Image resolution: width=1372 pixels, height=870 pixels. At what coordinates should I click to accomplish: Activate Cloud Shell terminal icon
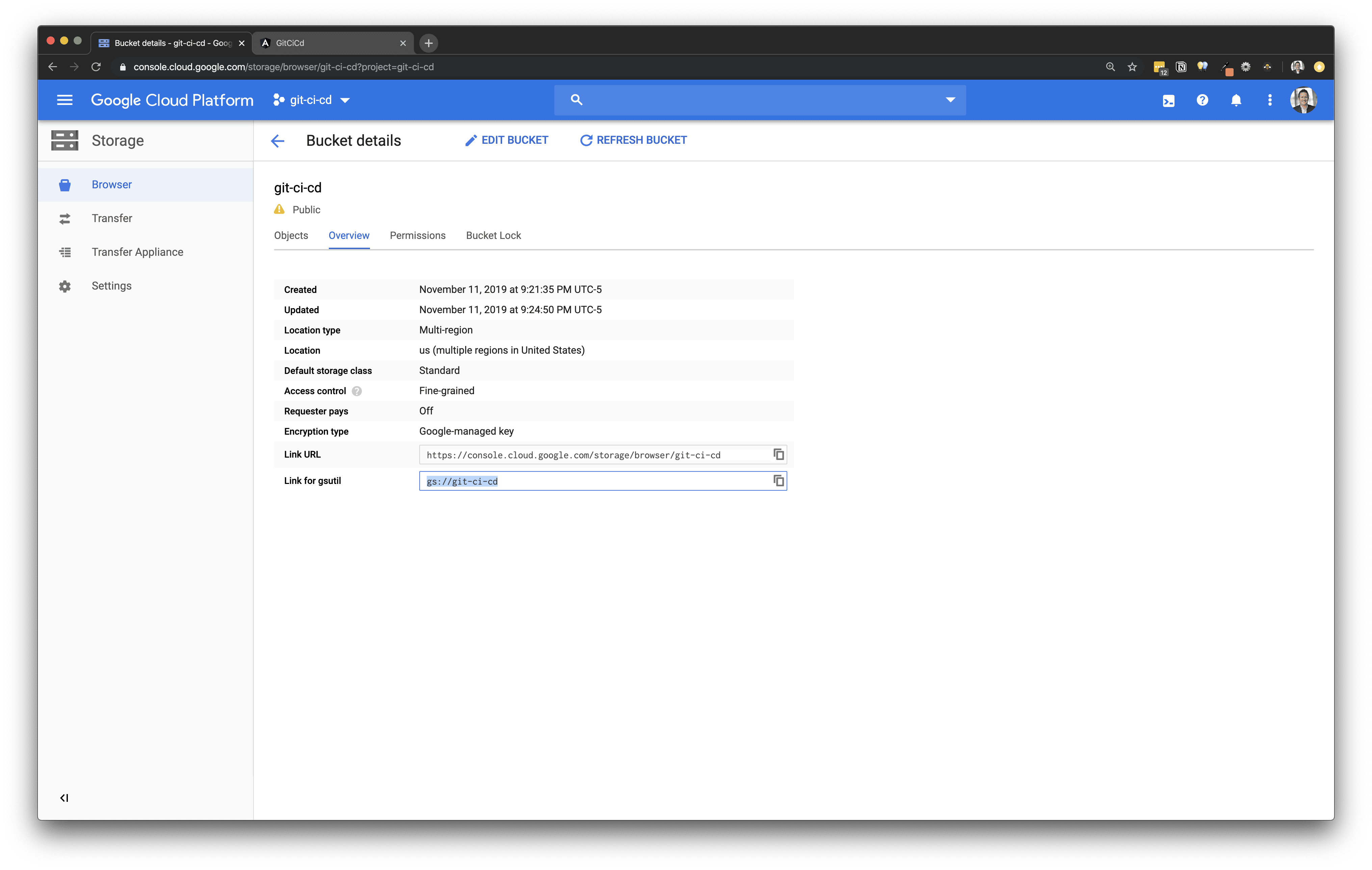(1168, 101)
